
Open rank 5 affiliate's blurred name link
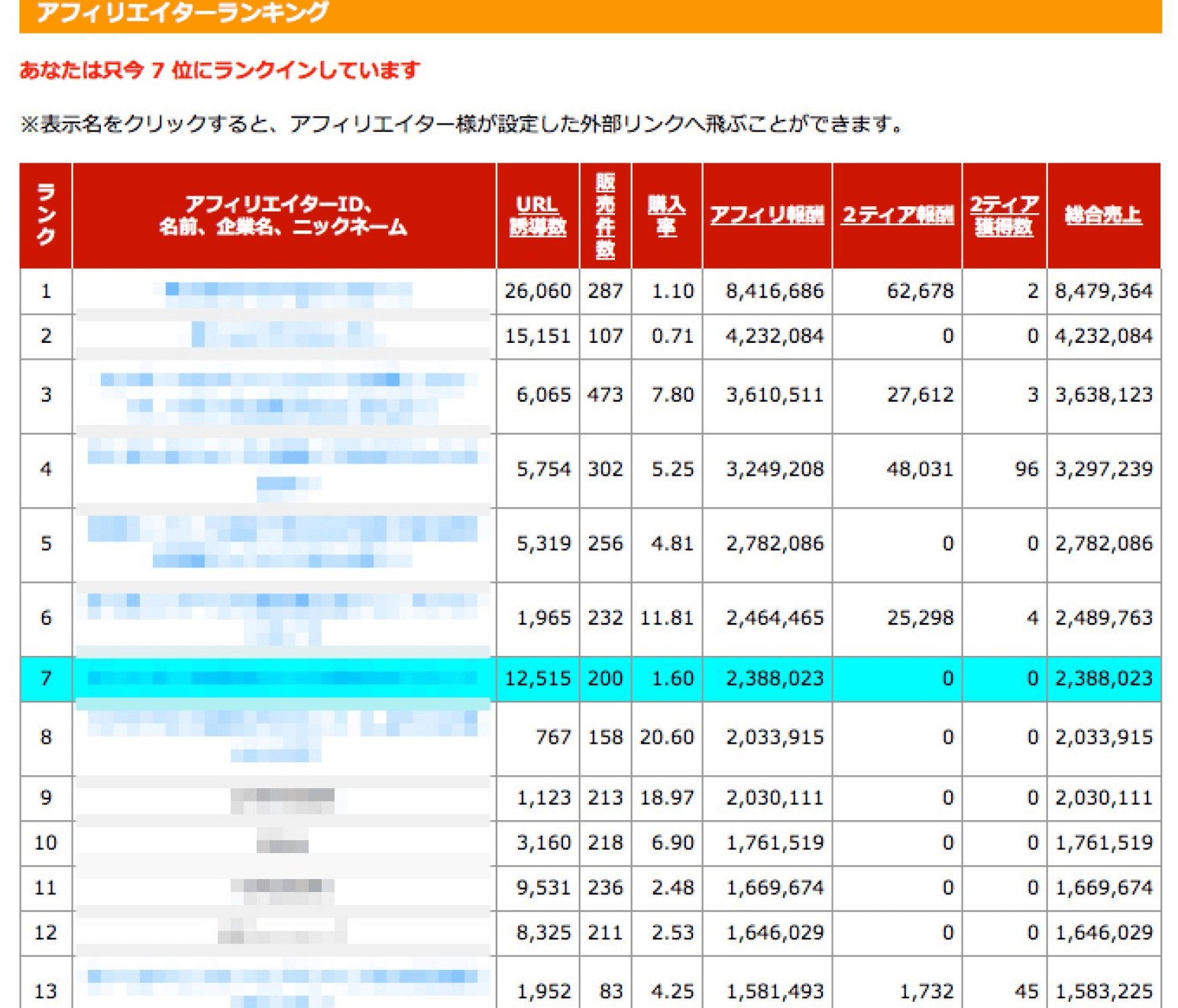283,542
